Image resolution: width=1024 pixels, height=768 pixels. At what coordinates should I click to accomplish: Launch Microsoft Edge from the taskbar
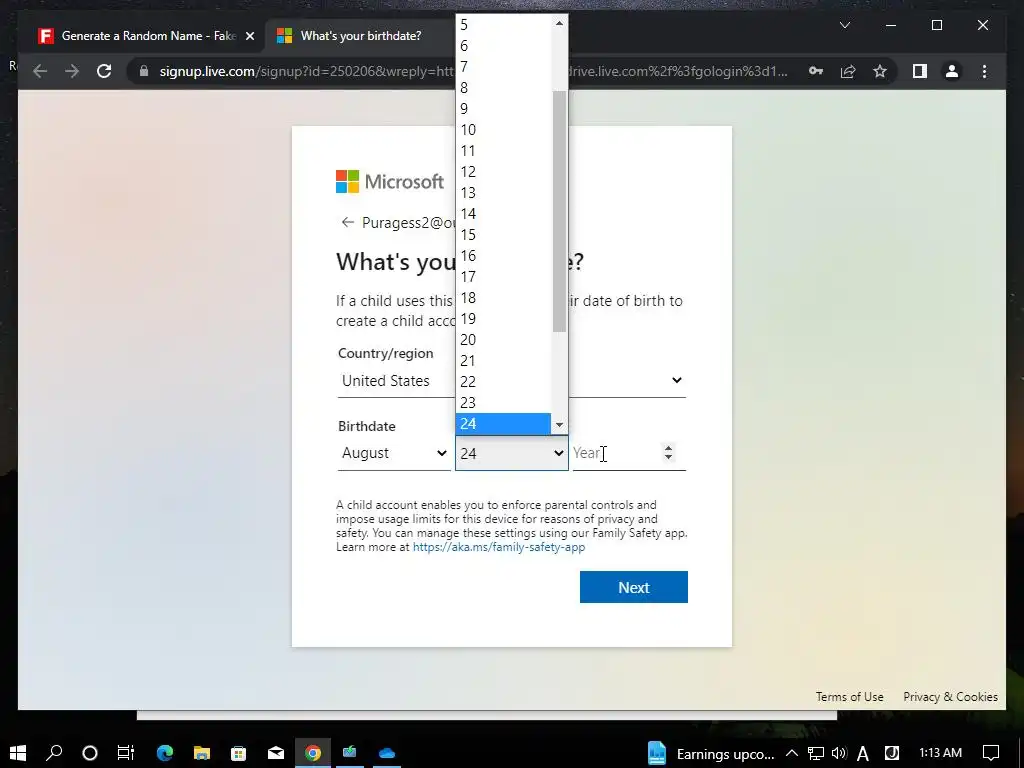[165, 753]
